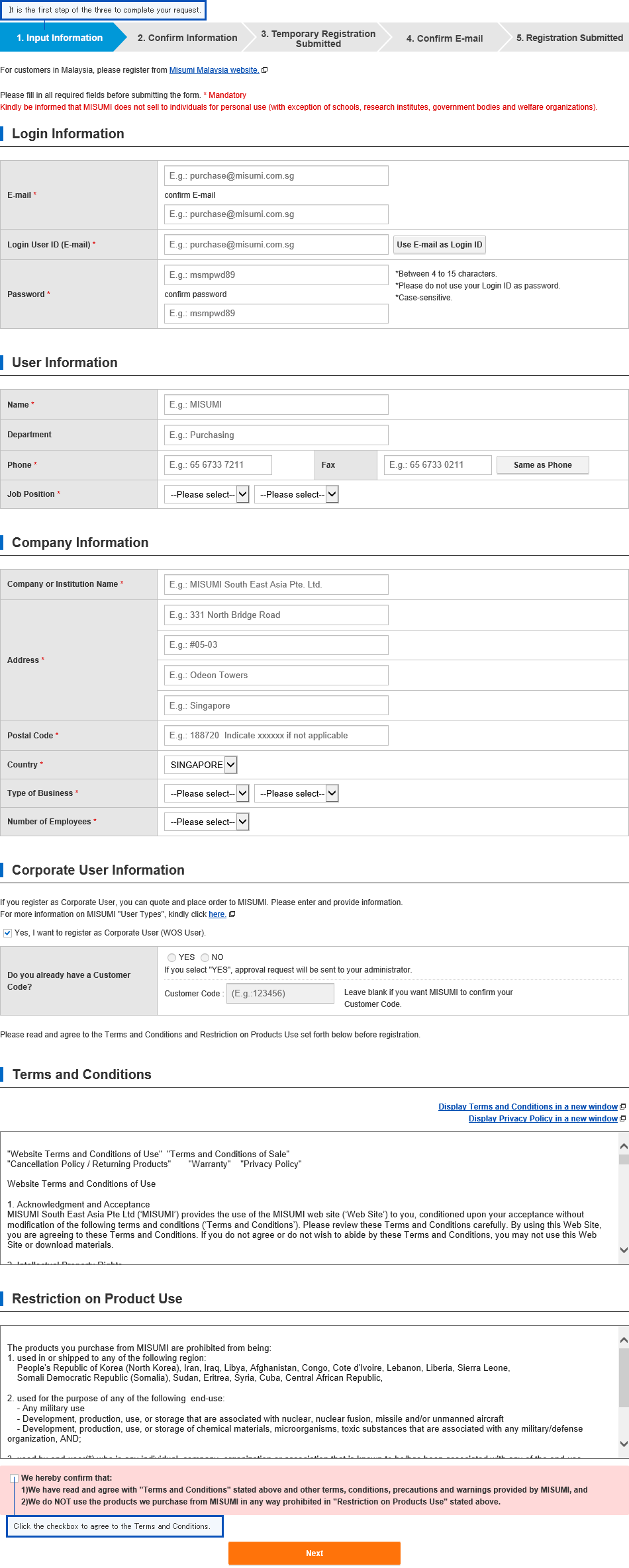
Task: Click the '3. Temporary Registration Submitted' step
Action: [x=318, y=38]
